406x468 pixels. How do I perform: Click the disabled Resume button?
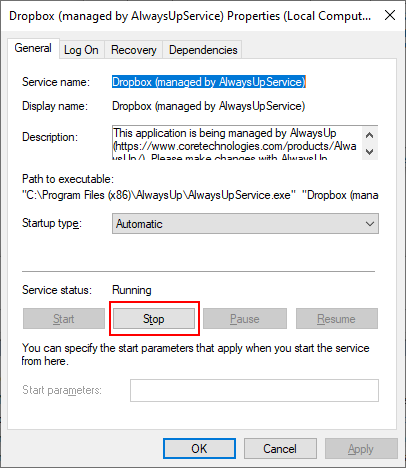(337, 319)
